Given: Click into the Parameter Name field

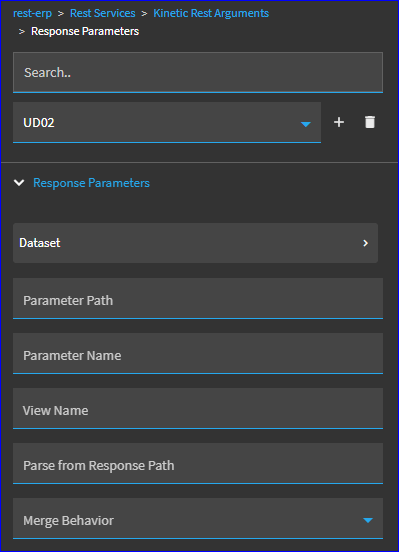Looking at the screenshot, I should (198, 353).
